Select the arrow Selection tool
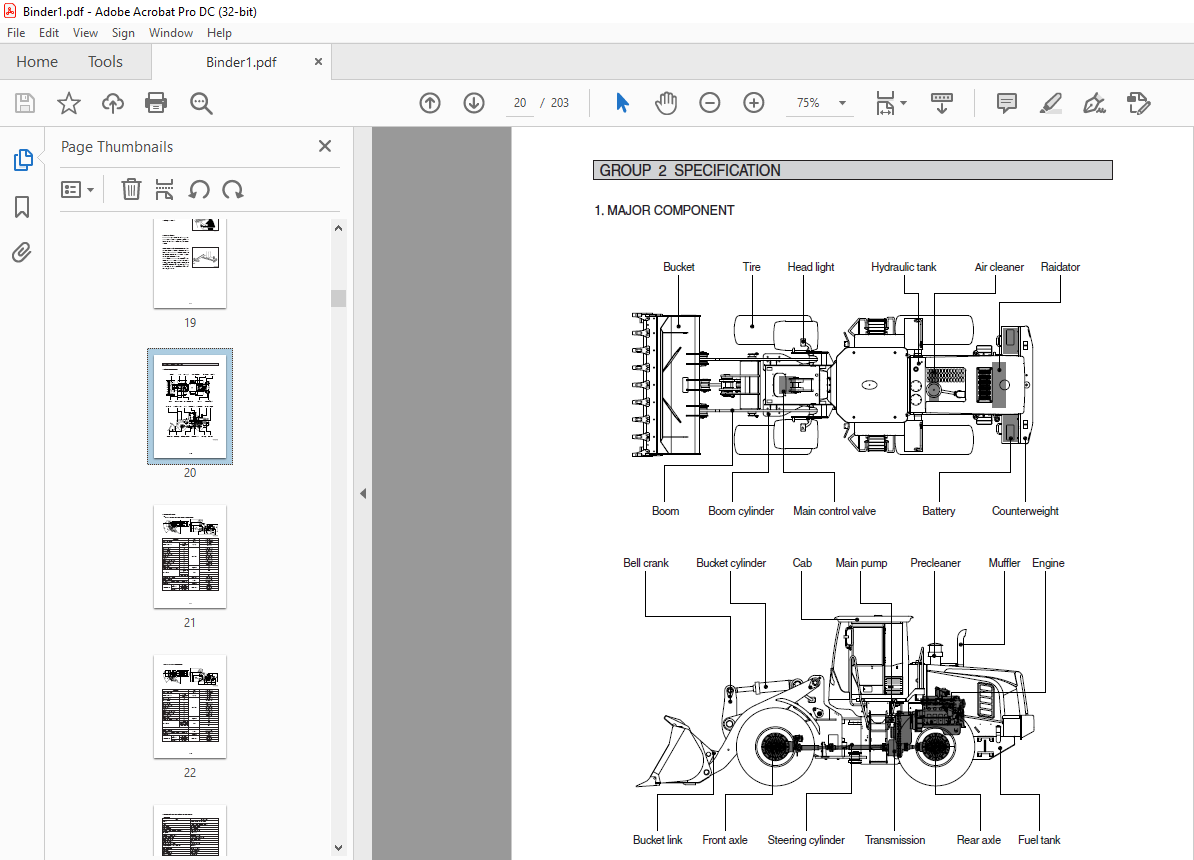 622,103
